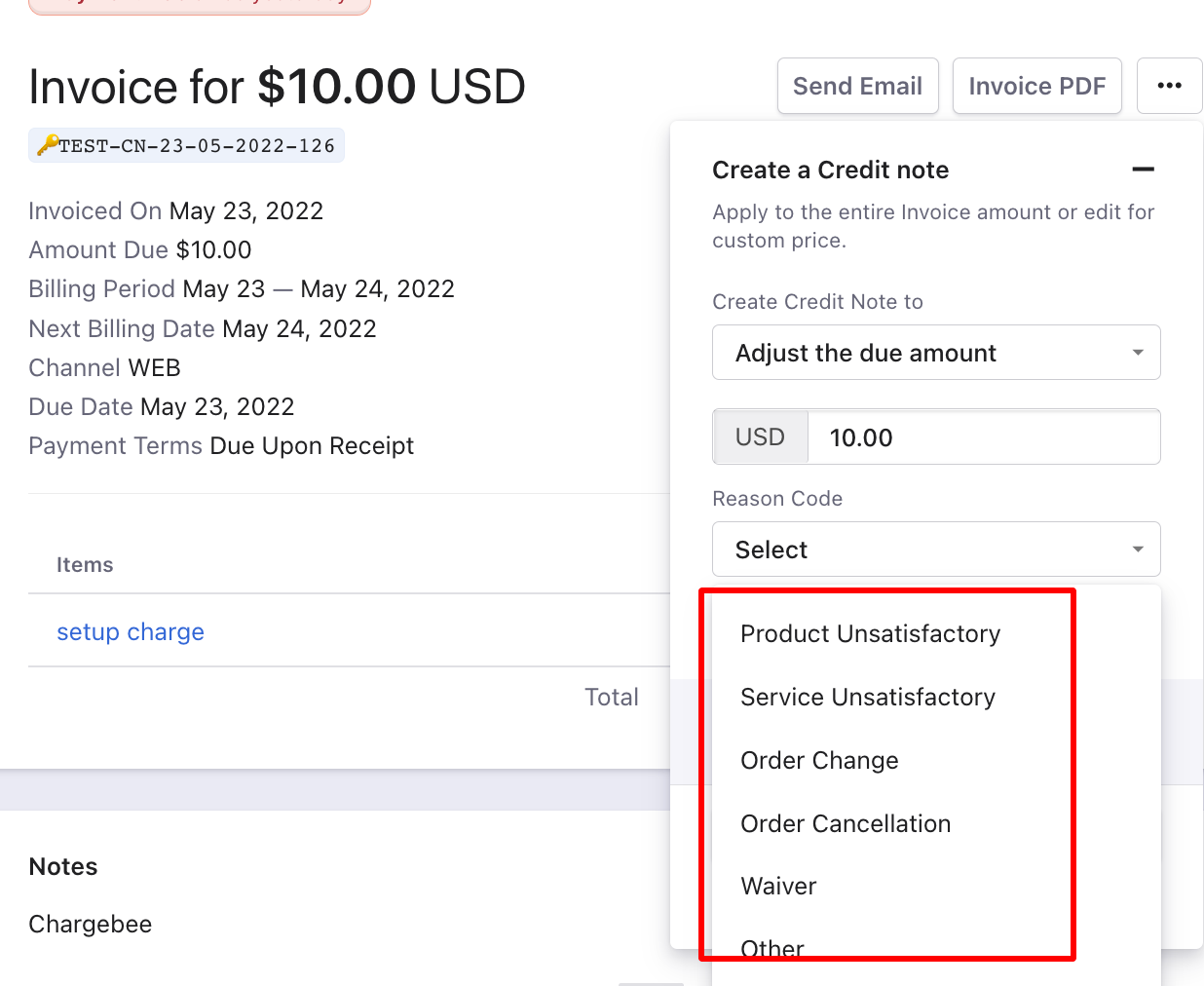Screen dimensions: 1204x986
Task: Collapse the Create a Credit note panel
Action: coord(1143,170)
